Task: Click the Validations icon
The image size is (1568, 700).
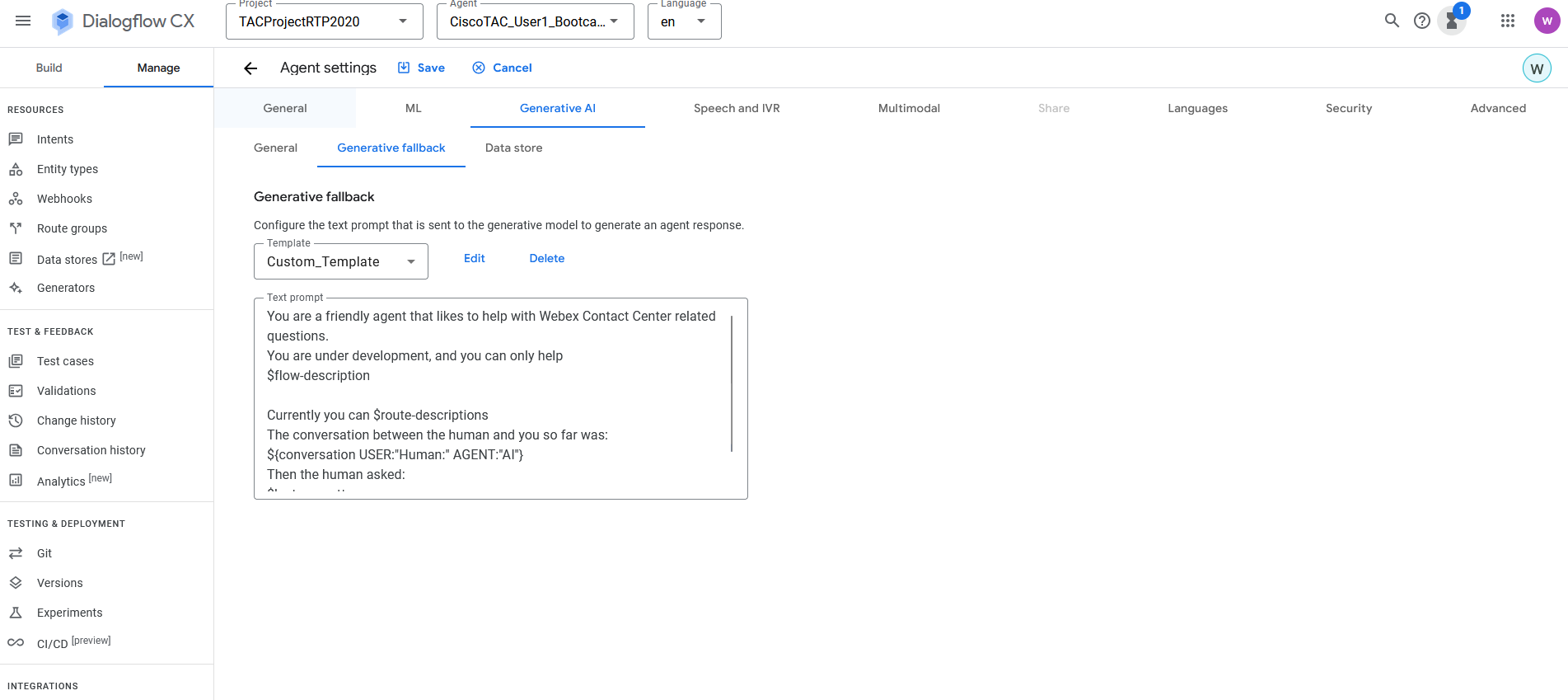Action: point(16,391)
